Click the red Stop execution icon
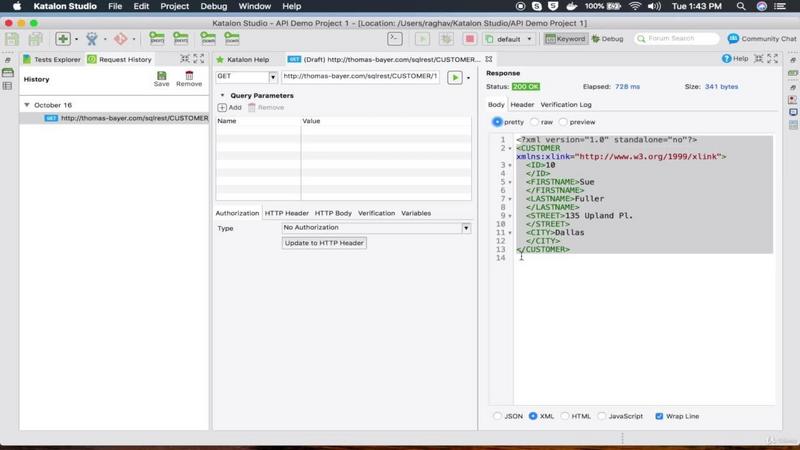The width and height of the screenshot is (800, 450). point(469,39)
